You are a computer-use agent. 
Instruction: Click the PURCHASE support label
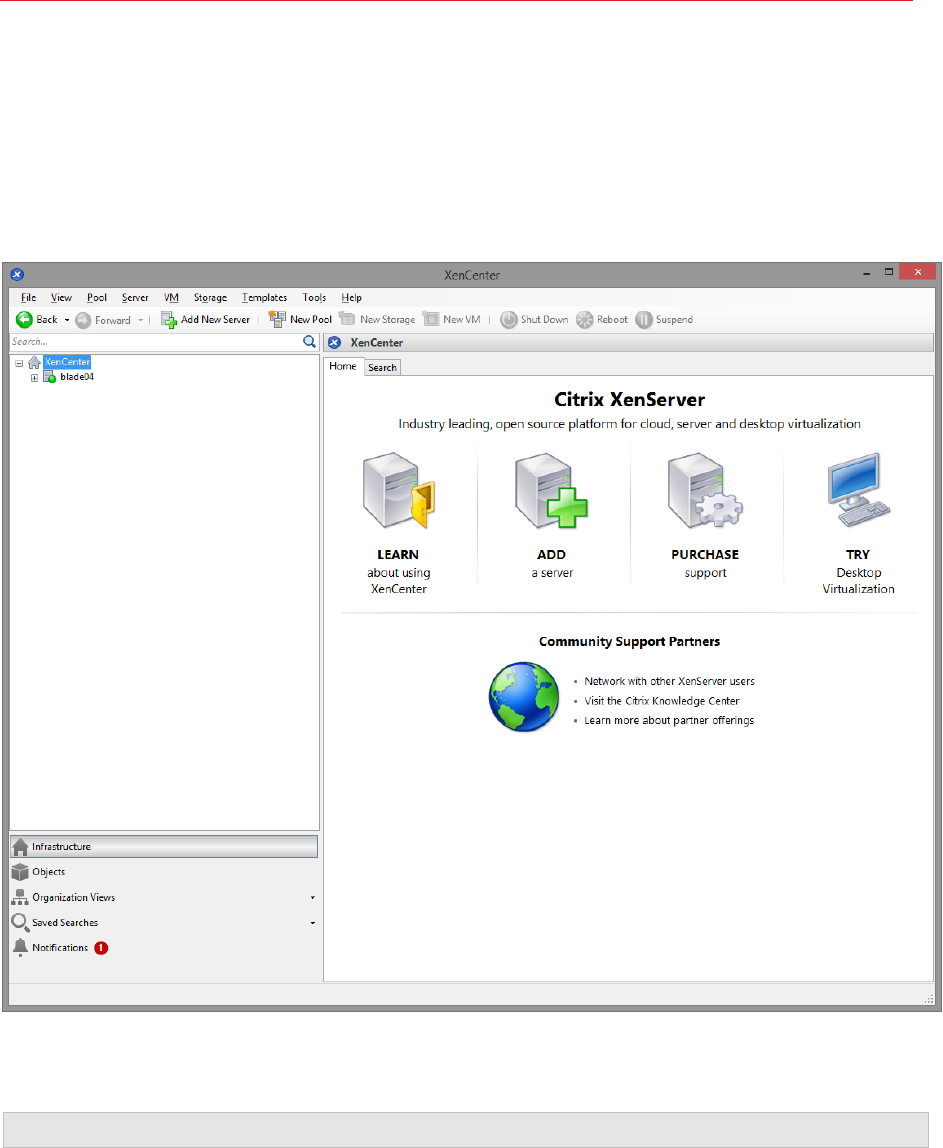[705, 564]
